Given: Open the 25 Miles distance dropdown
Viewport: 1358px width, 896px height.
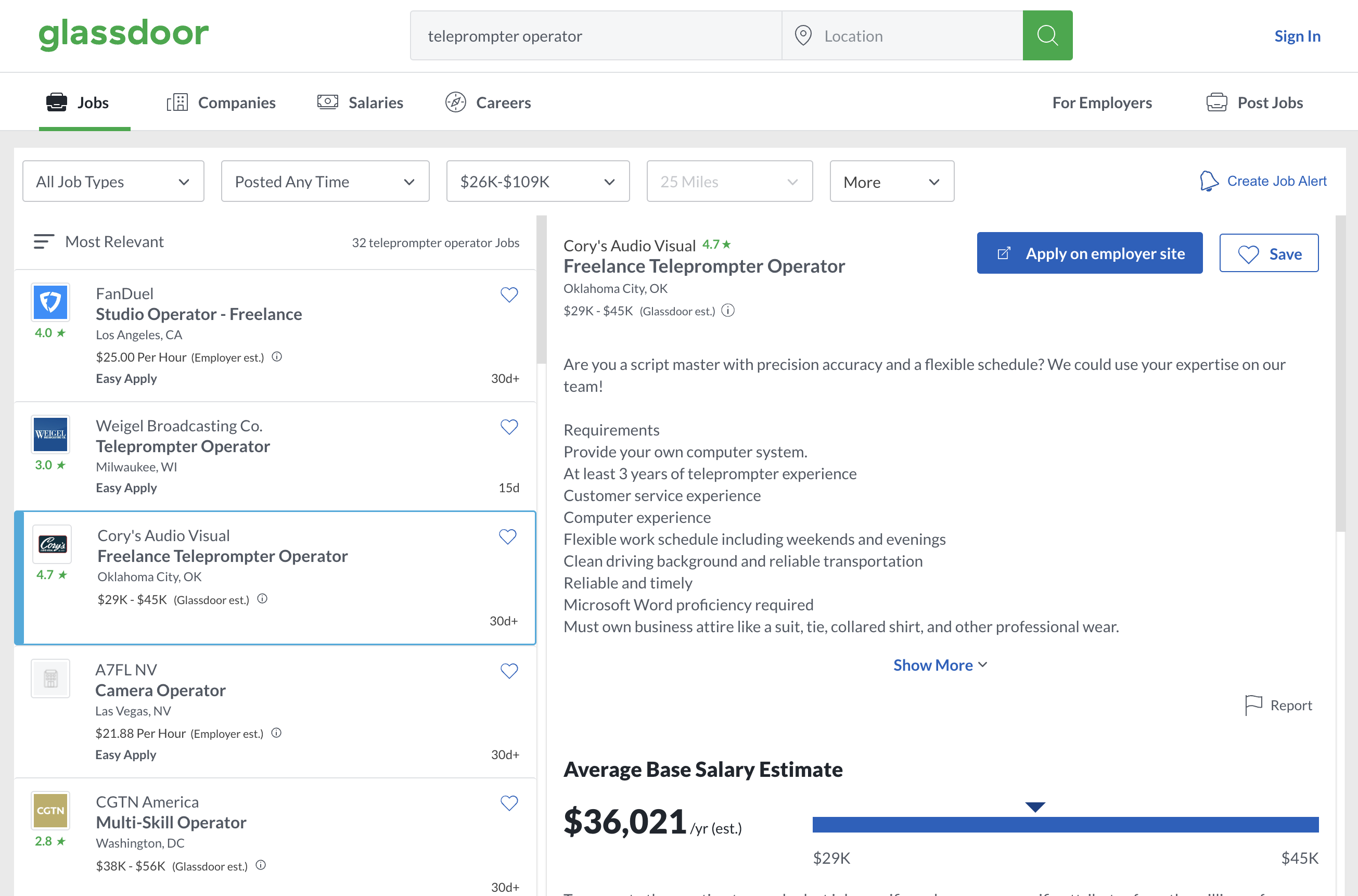Looking at the screenshot, I should click(x=729, y=181).
